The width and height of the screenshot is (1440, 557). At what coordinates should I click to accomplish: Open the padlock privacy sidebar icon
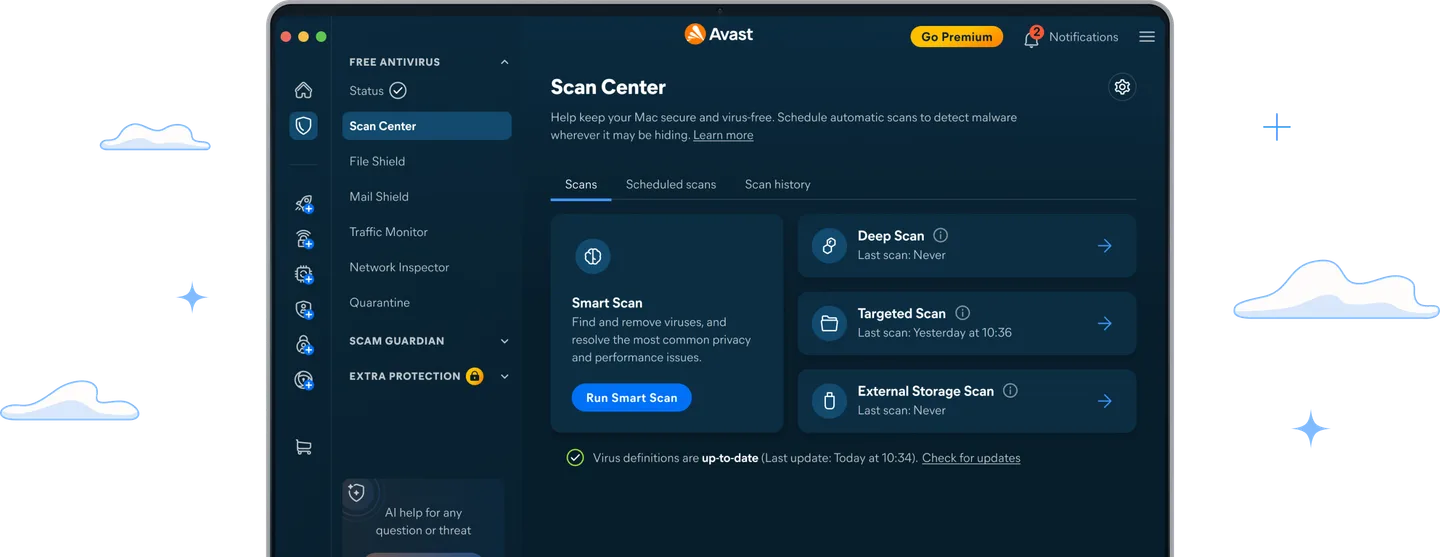tap(304, 345)
